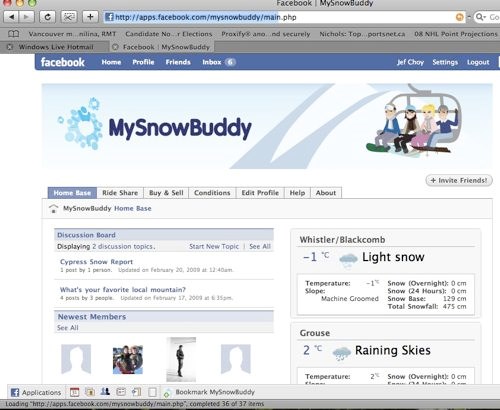Open the standing man member thumbnail
The height and width of the screenshot is (410, 500).
181,359
